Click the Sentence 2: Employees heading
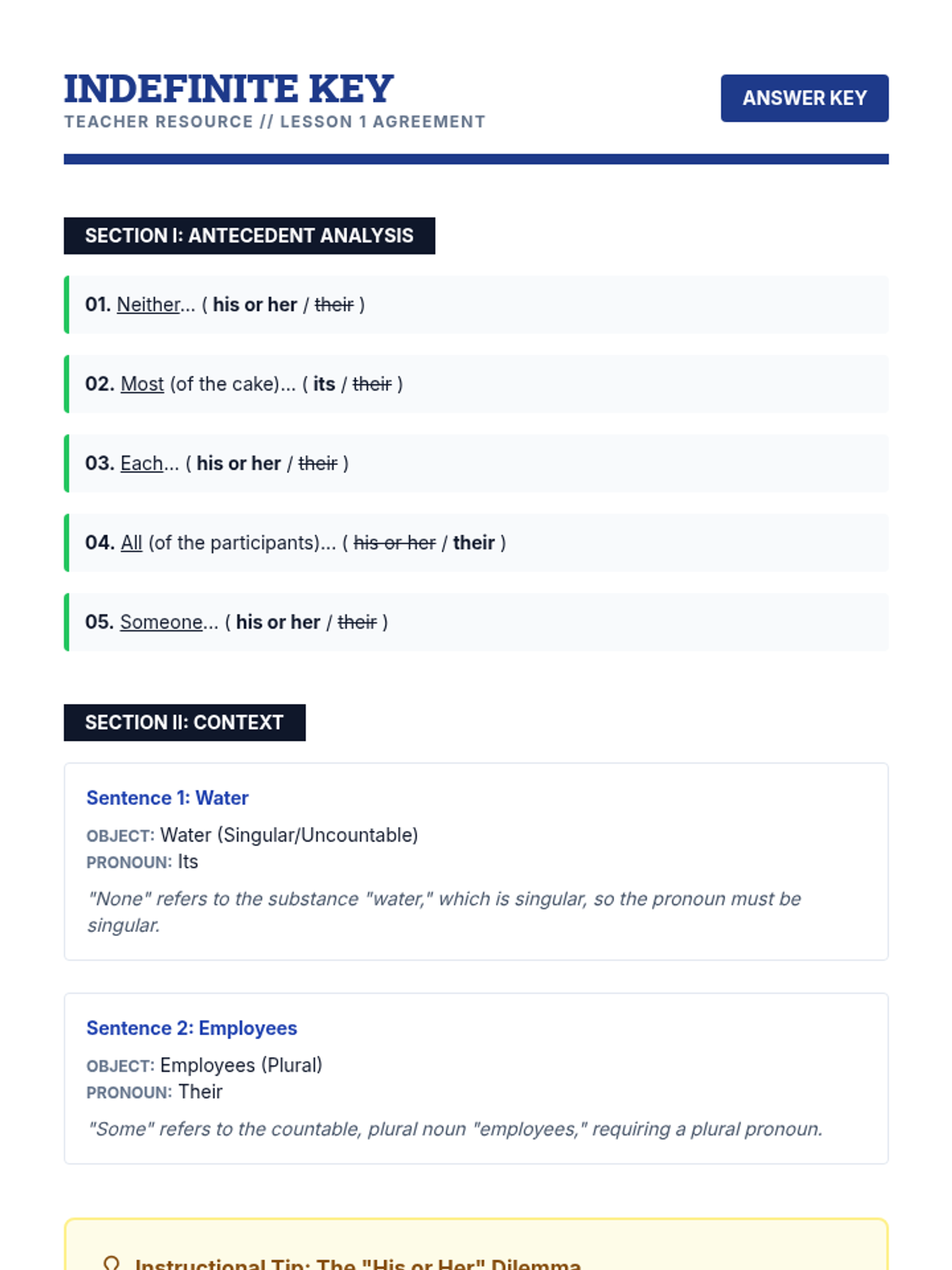Viewport: 952px width, 1270px height. (192, 1028)
